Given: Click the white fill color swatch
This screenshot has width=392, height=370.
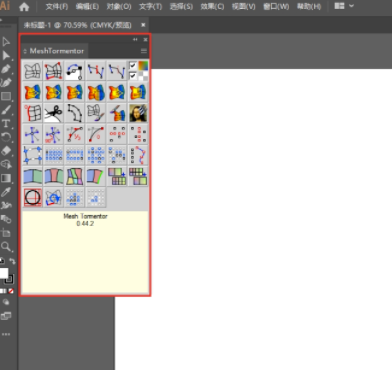Looking at the screenshot, I should 4,273.
